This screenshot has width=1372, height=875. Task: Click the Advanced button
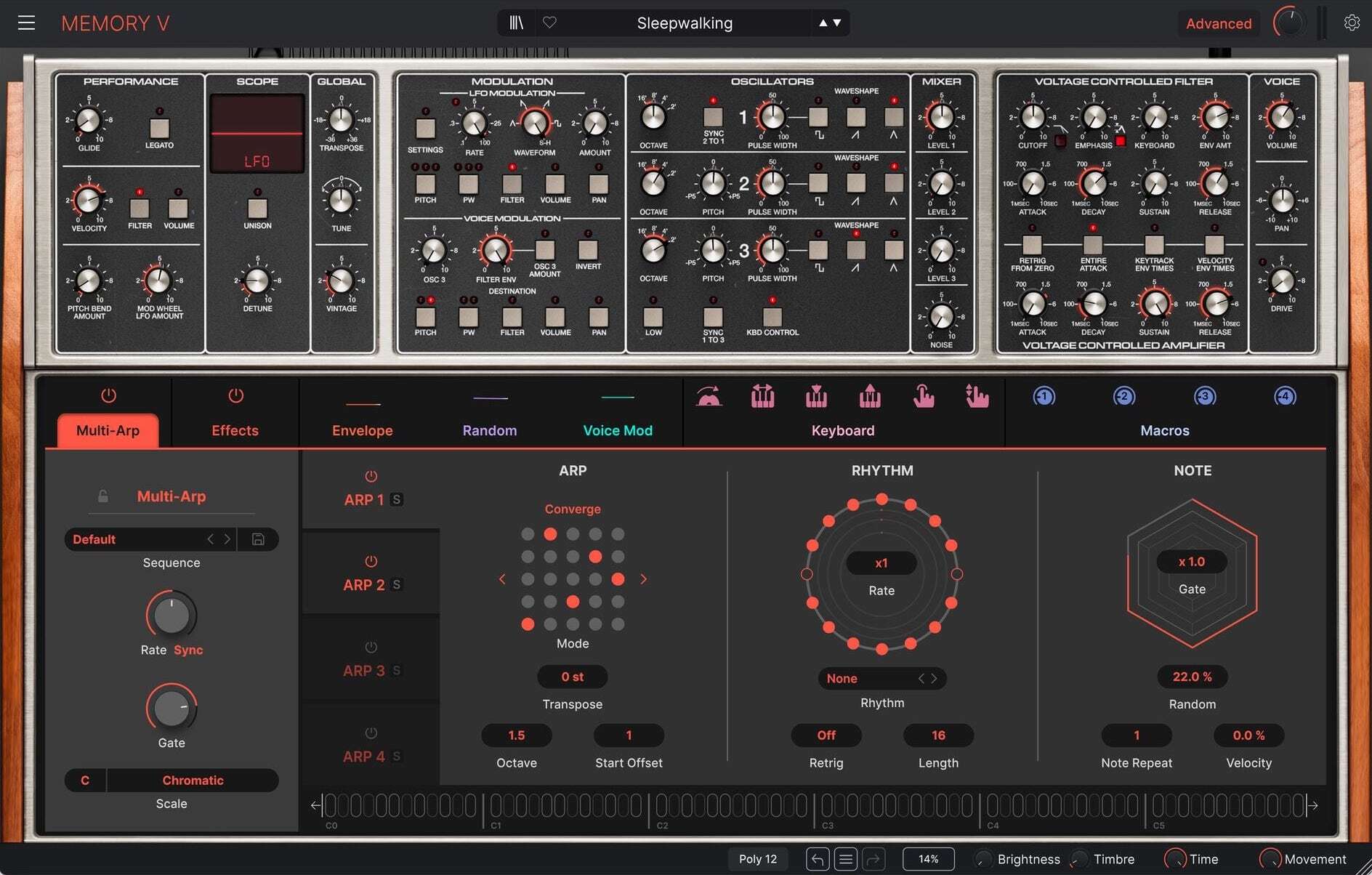1219,23
